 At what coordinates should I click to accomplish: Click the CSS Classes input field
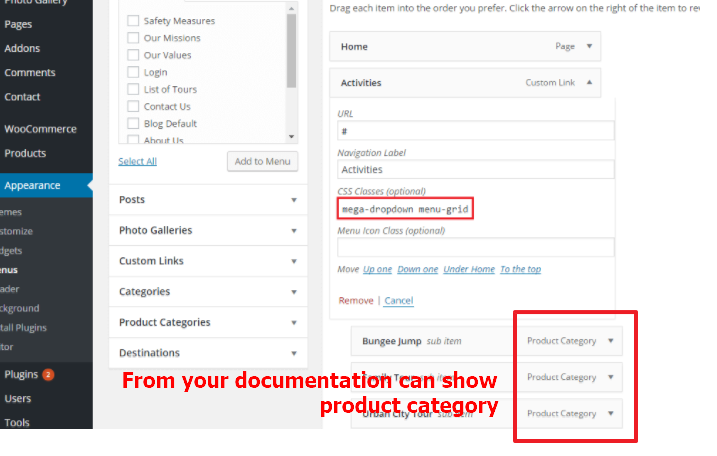[405, 209]
